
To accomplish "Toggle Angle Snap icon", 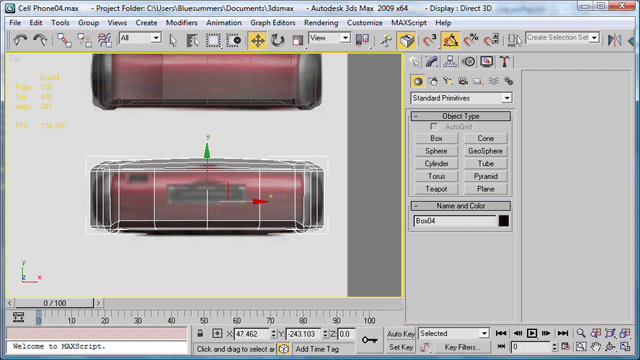I will [x=451, y=40].
